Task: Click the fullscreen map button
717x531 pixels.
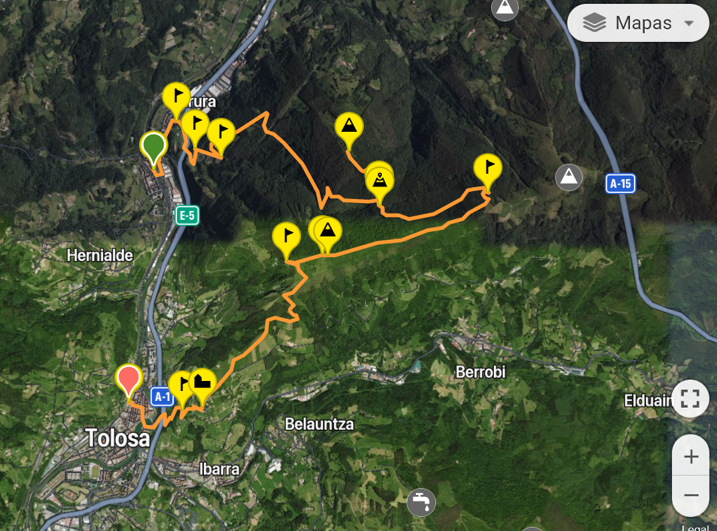Action: [690, 398]
